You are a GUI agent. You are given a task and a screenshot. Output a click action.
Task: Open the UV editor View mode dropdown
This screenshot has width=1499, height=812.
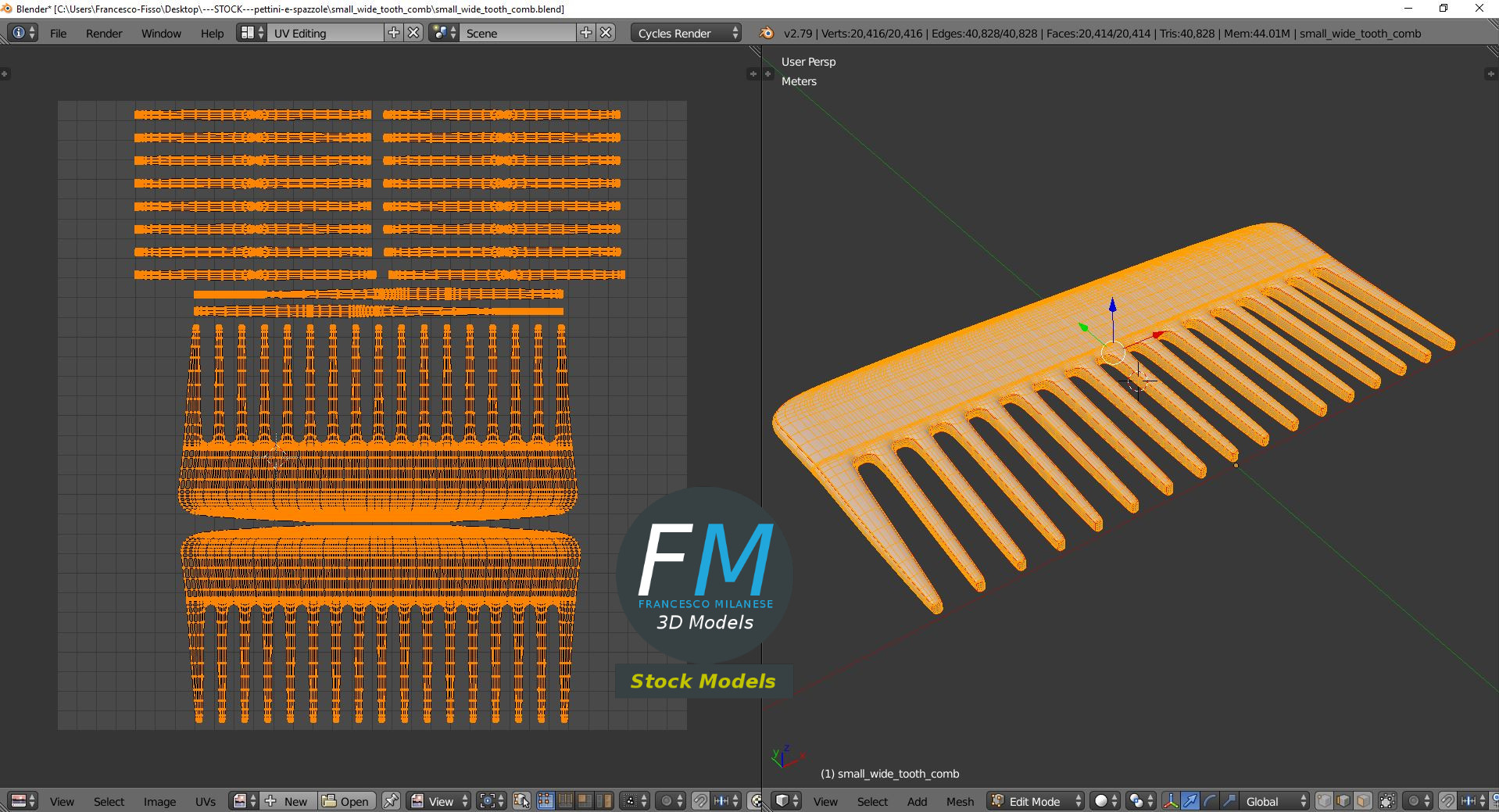pos(439,801)
